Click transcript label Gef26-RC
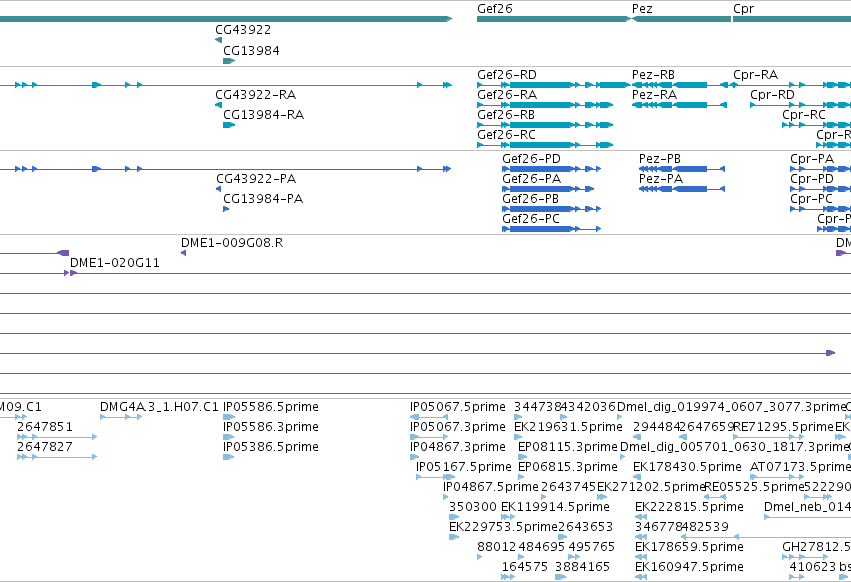The width and height of the screenshot is (851, 582). (506, 135)
